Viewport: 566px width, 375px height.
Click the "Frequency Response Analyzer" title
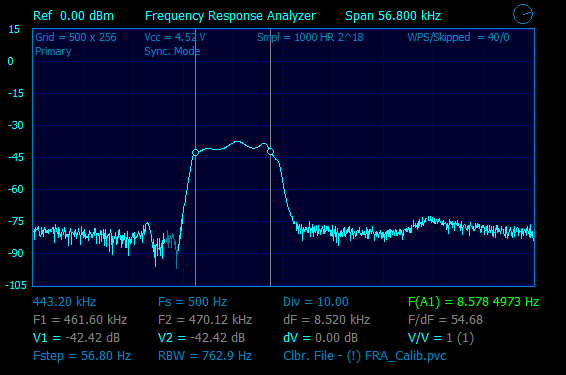point(230,16)
